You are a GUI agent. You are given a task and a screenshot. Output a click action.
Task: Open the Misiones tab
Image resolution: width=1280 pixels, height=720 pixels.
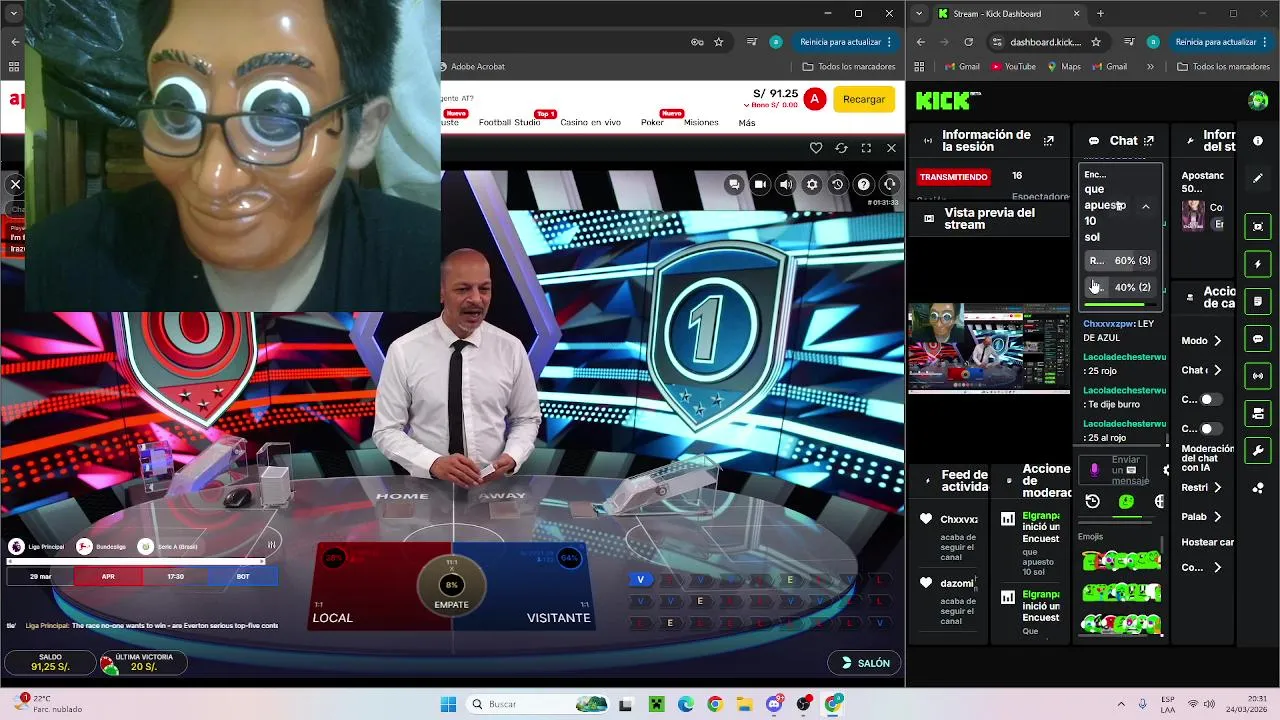(701, 122)
